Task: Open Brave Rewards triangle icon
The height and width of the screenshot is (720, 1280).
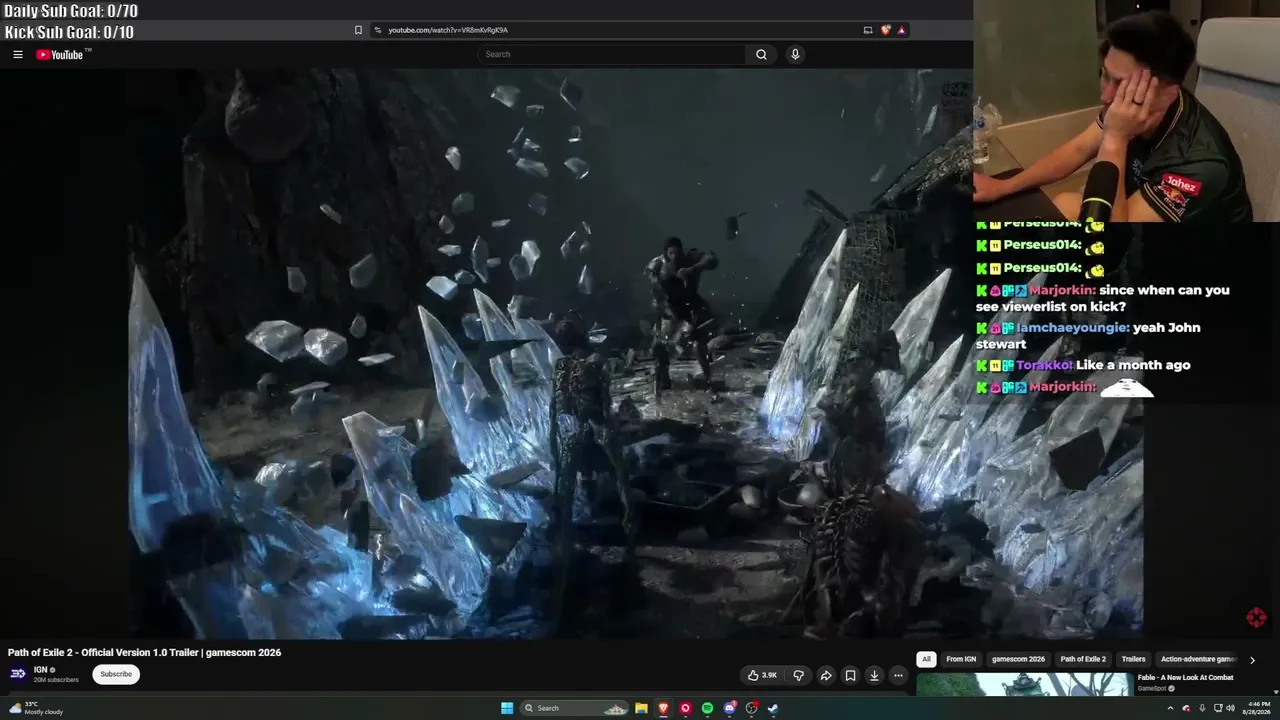Action: point(901,30)
